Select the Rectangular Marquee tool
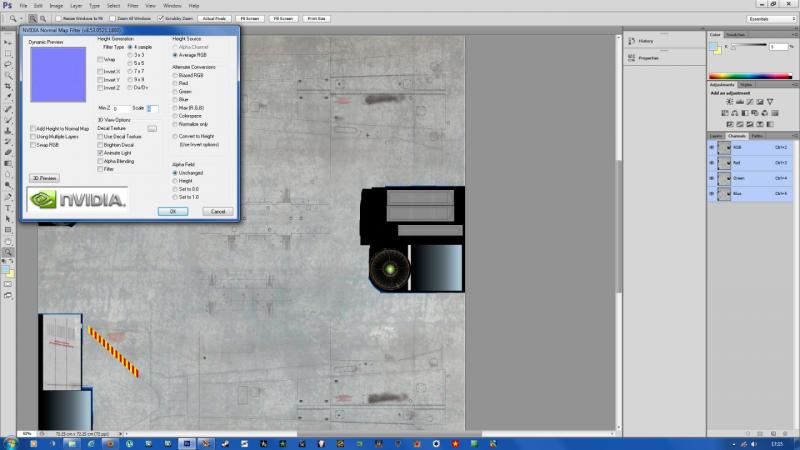The width and height of the screenshot is (800, 450). click(8, 54)
